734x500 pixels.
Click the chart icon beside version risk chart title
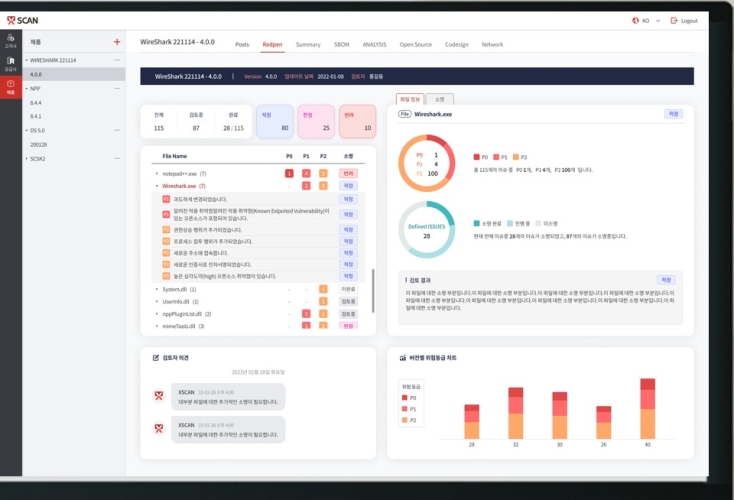[402, 358]
